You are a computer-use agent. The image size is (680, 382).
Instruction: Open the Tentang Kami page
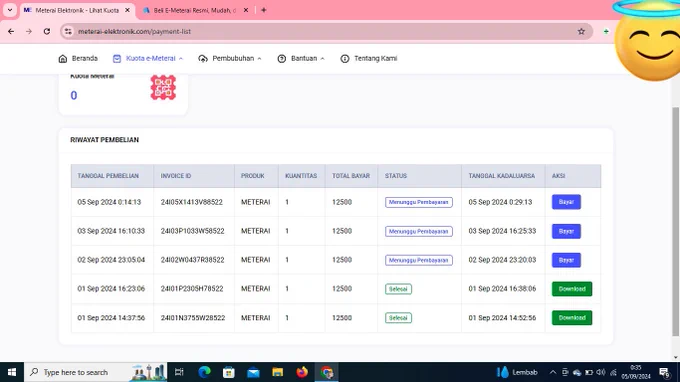point(369,59)
